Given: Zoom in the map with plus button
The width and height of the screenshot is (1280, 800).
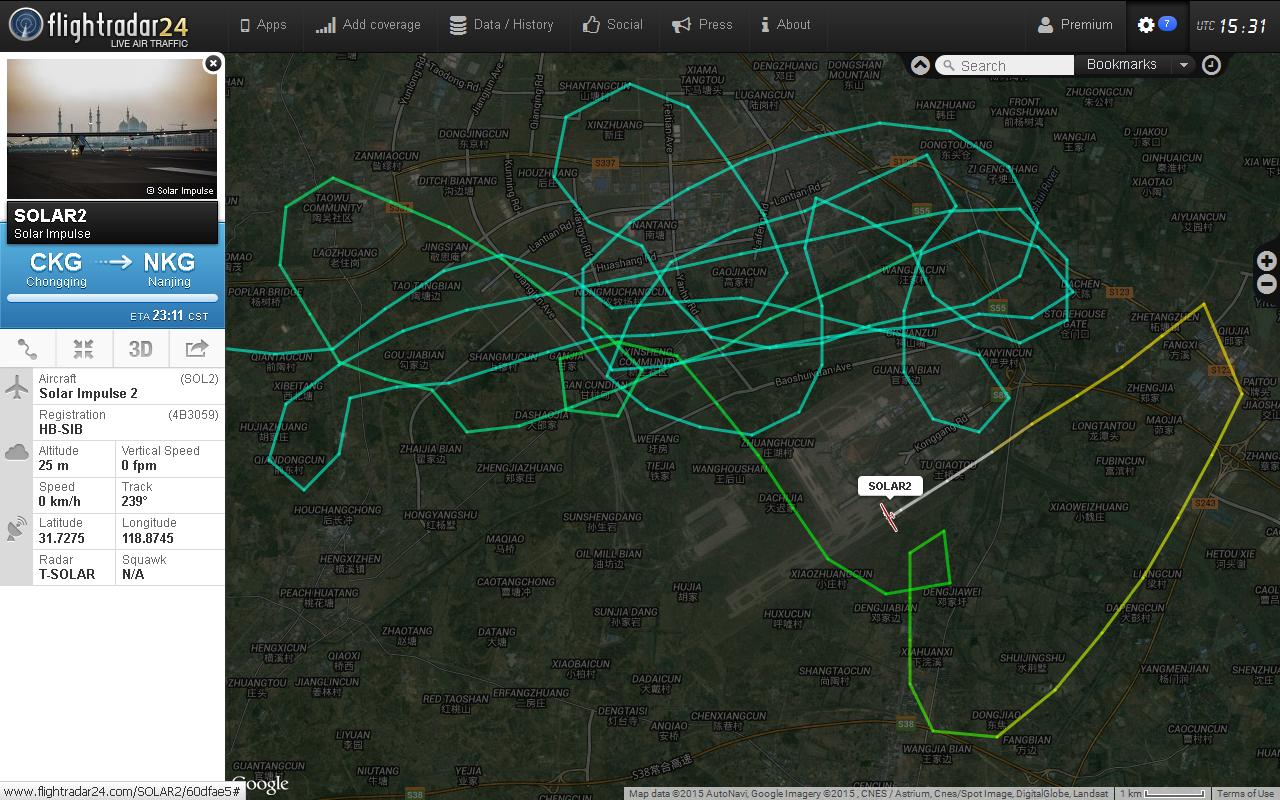Looking at the screenshot, I should pyautogui.click(x=1266, y=261).
